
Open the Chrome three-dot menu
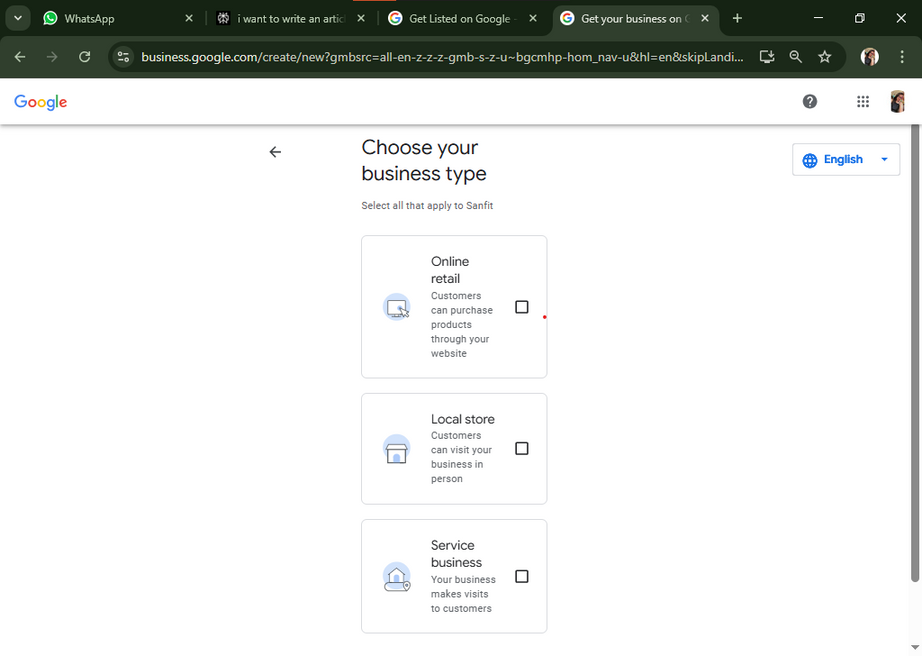(903, 57)
